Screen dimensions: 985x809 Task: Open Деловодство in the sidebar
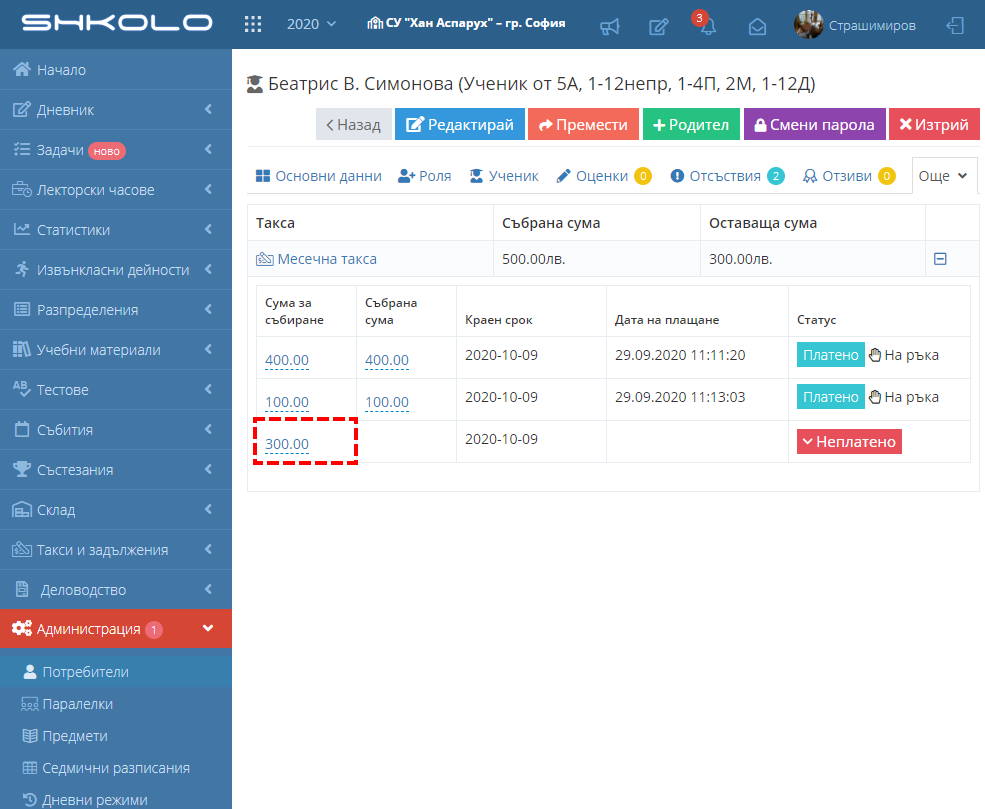tap(116, 590)
